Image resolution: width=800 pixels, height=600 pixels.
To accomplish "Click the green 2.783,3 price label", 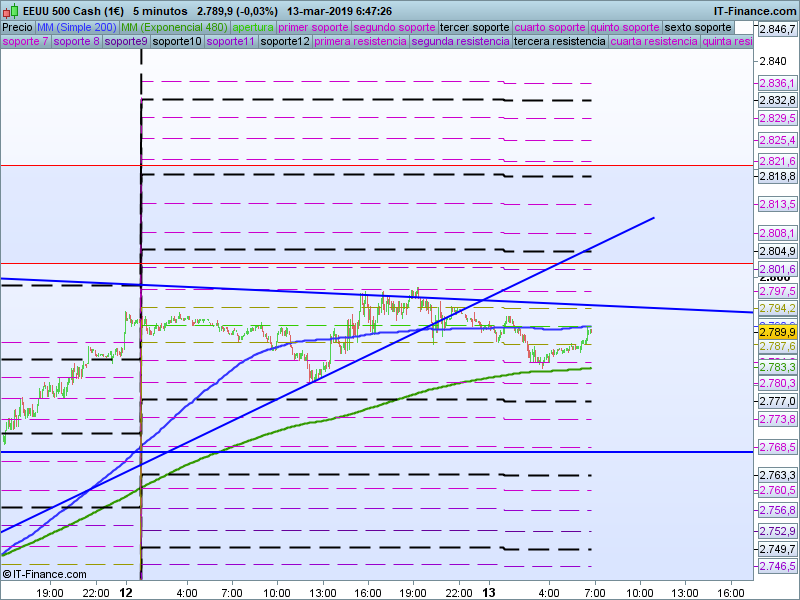I will tap(777, 367).
